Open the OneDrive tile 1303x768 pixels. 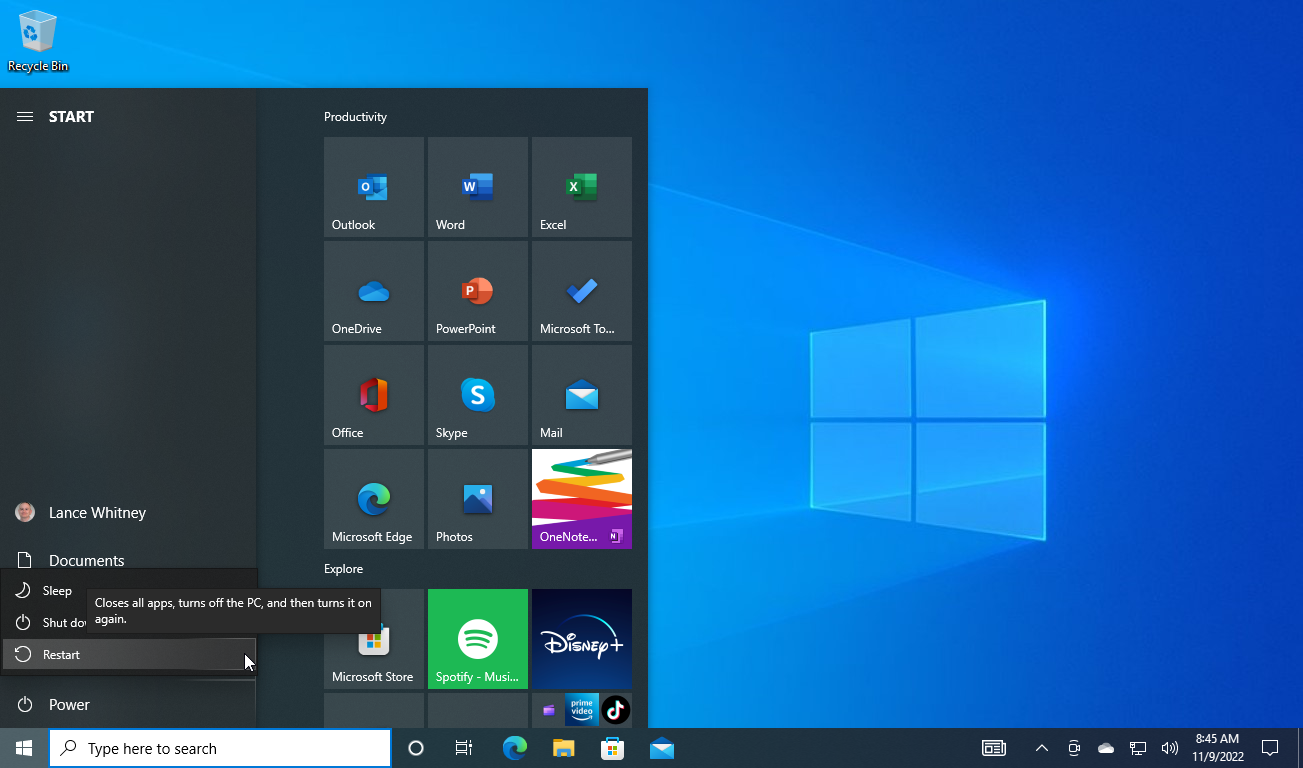[373, 291]
